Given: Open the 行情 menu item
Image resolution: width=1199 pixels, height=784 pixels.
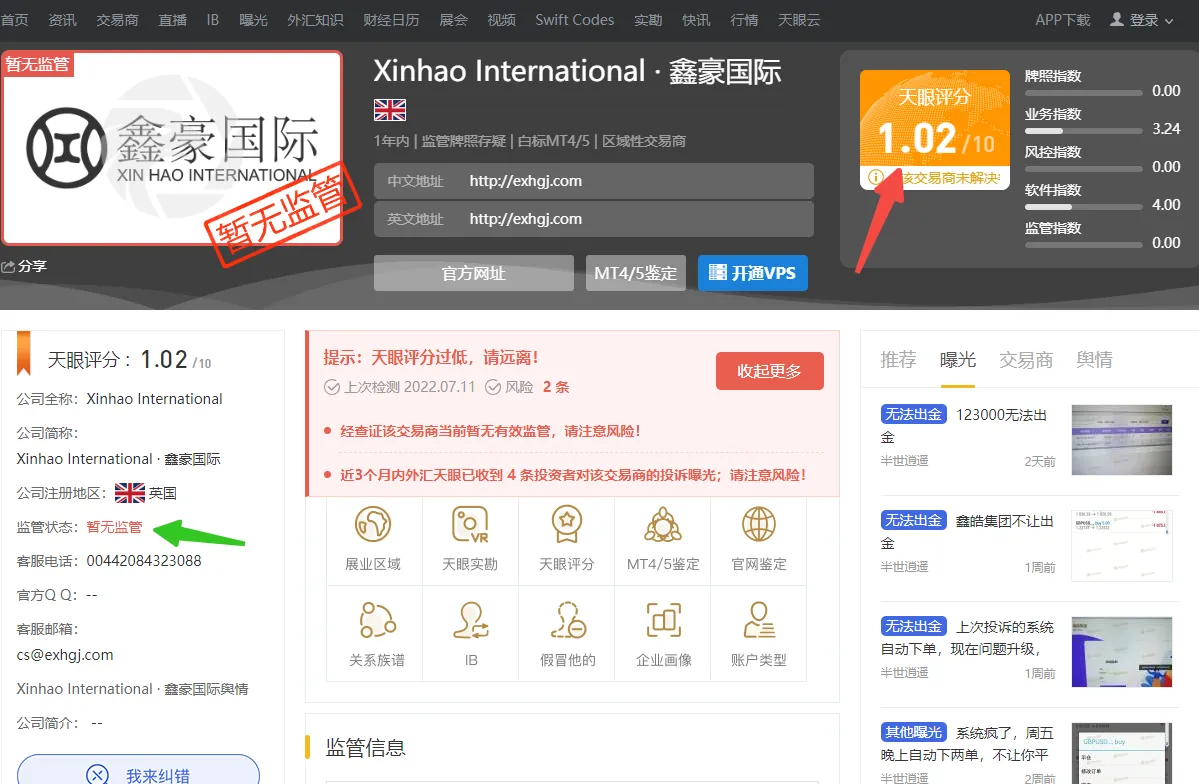Looking at the screenshot, I should coord(744,20).
